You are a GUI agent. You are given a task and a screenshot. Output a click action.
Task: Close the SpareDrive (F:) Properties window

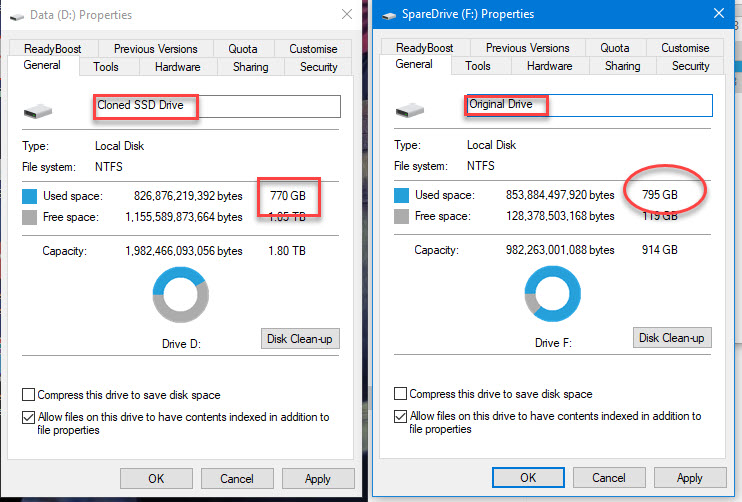click(x=719, y=13)
